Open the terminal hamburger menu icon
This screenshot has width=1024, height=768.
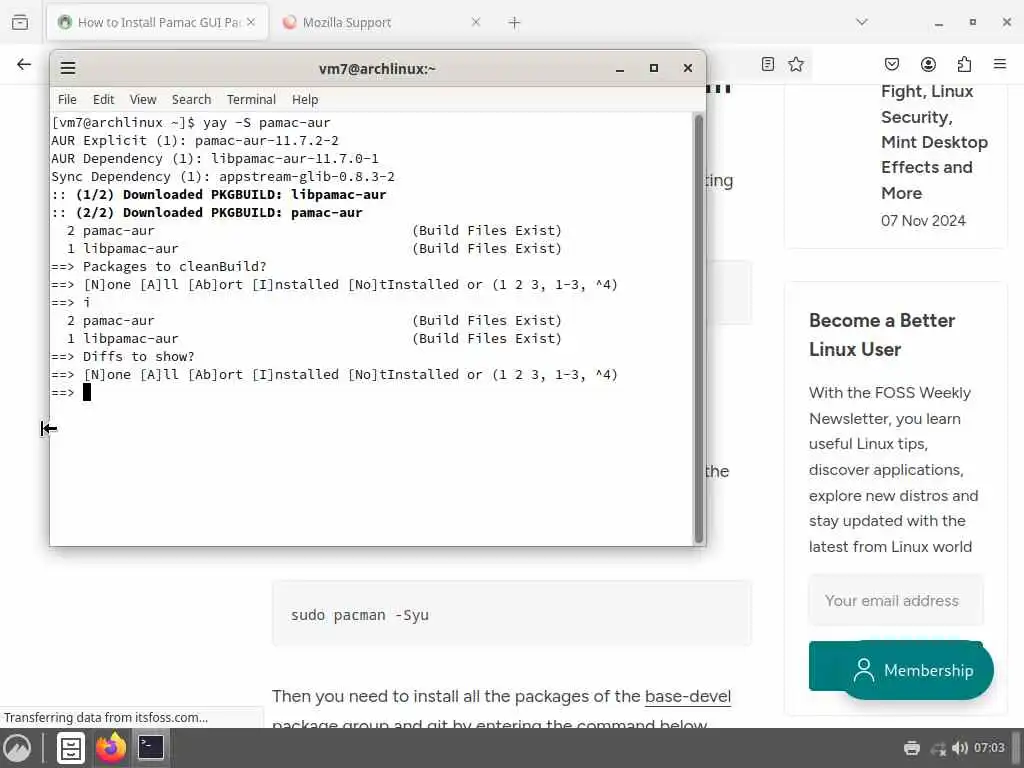pyautogui.click(x=68, y=68)
